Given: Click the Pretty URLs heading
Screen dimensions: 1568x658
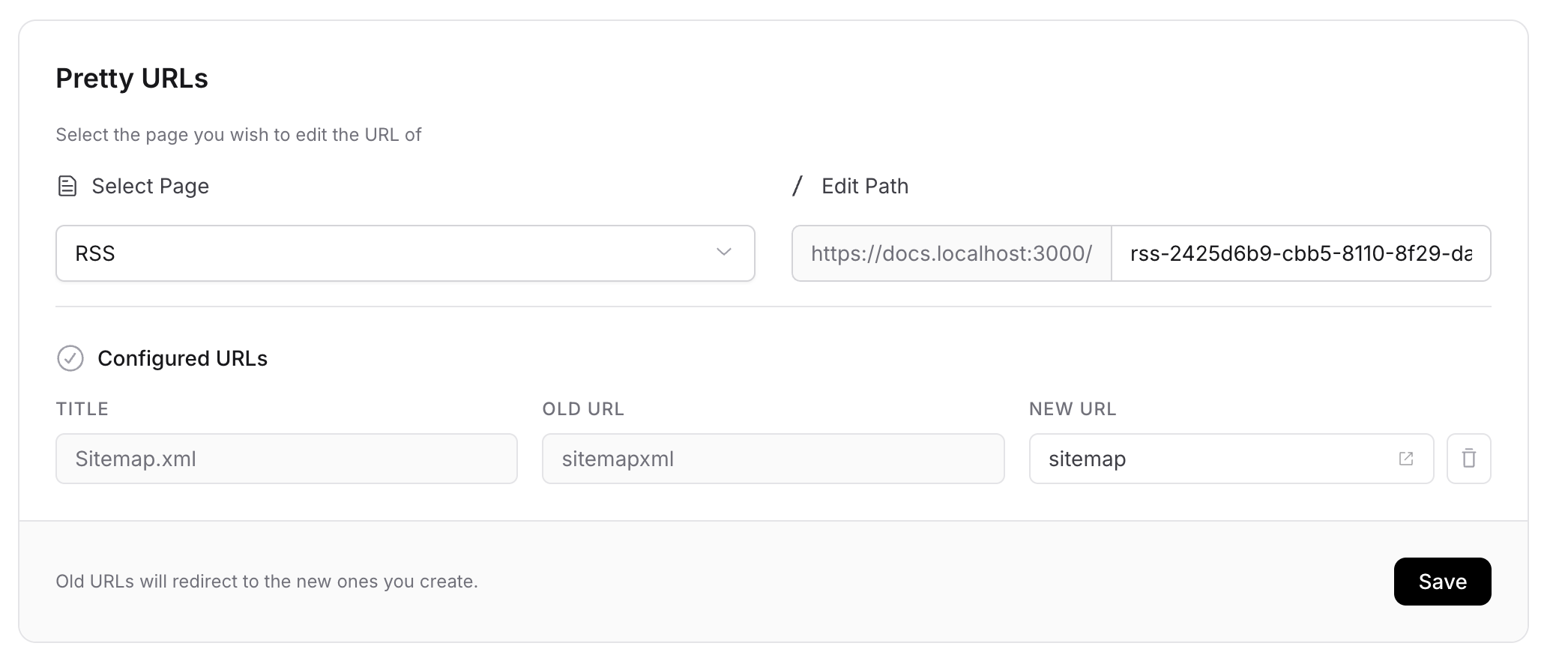Looking at the screenshot, I should click(x=132, y=78).
